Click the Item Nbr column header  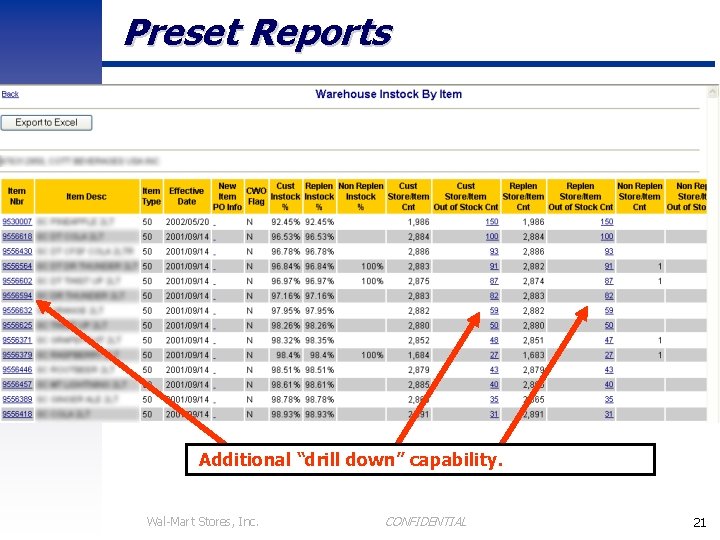(17, 197)
